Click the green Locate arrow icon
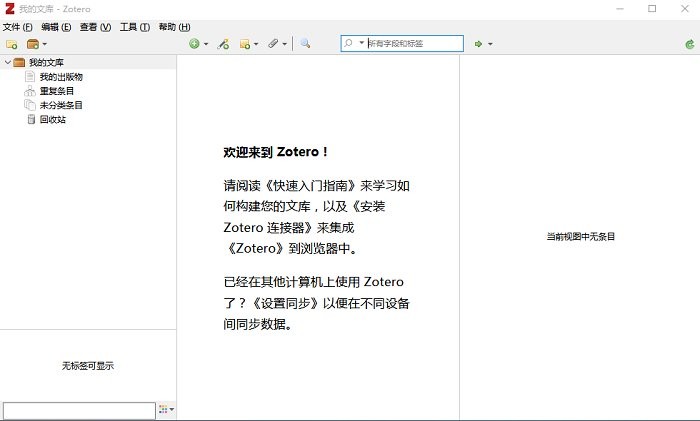700x421 pixels. (x=478, y=44)
